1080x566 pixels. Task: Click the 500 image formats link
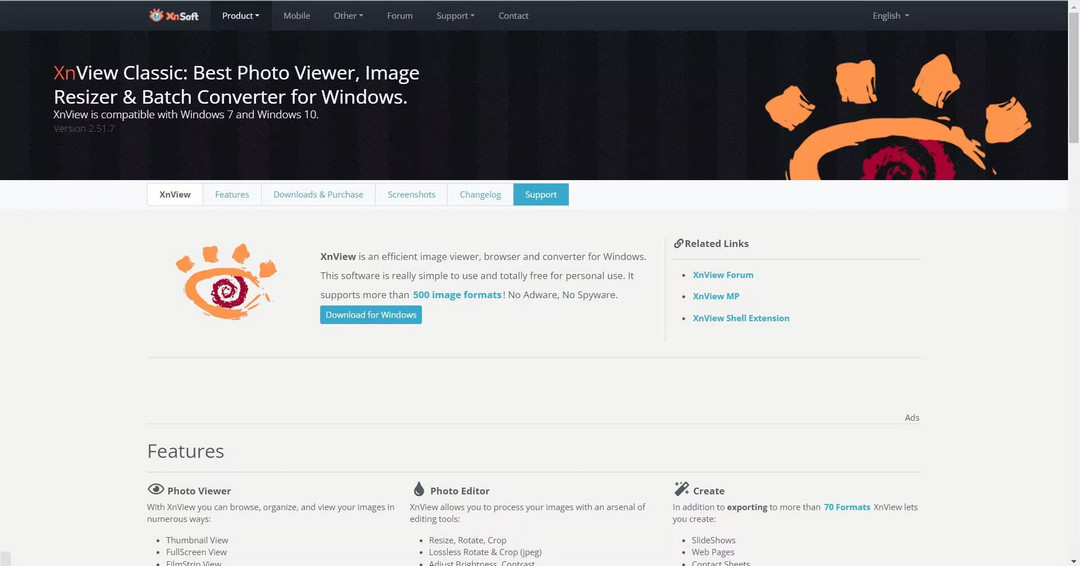[x=457, y=295]
